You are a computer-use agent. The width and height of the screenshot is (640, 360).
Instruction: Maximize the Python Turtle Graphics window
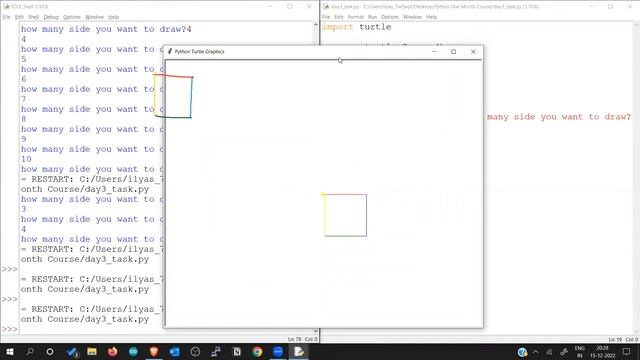453,51
